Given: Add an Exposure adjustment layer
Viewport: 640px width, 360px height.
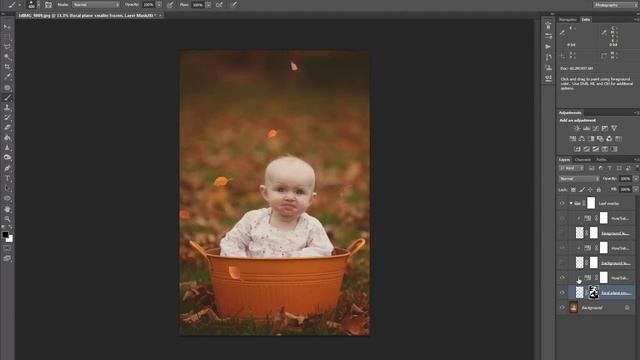Looking at the screenshot, I should [605, 128].
